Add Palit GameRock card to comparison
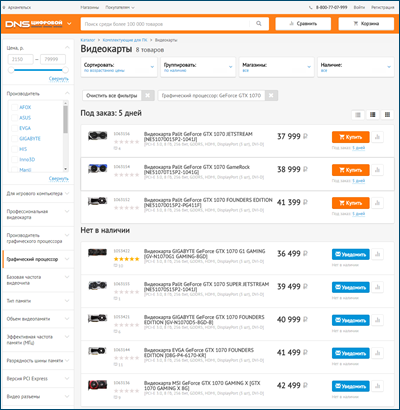 (x=377, y=170)
